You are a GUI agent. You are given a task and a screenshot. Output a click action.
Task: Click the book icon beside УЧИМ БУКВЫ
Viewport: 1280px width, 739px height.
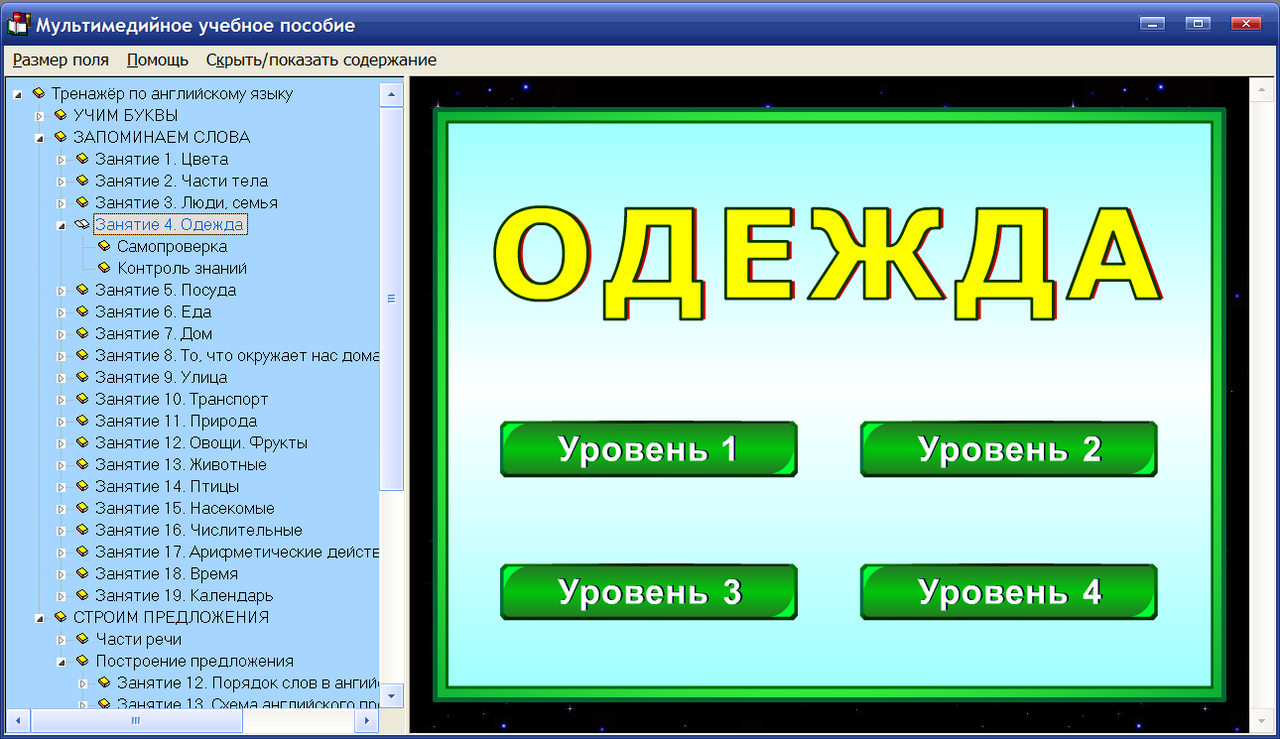pyautogui.click(x=60, y=115)
